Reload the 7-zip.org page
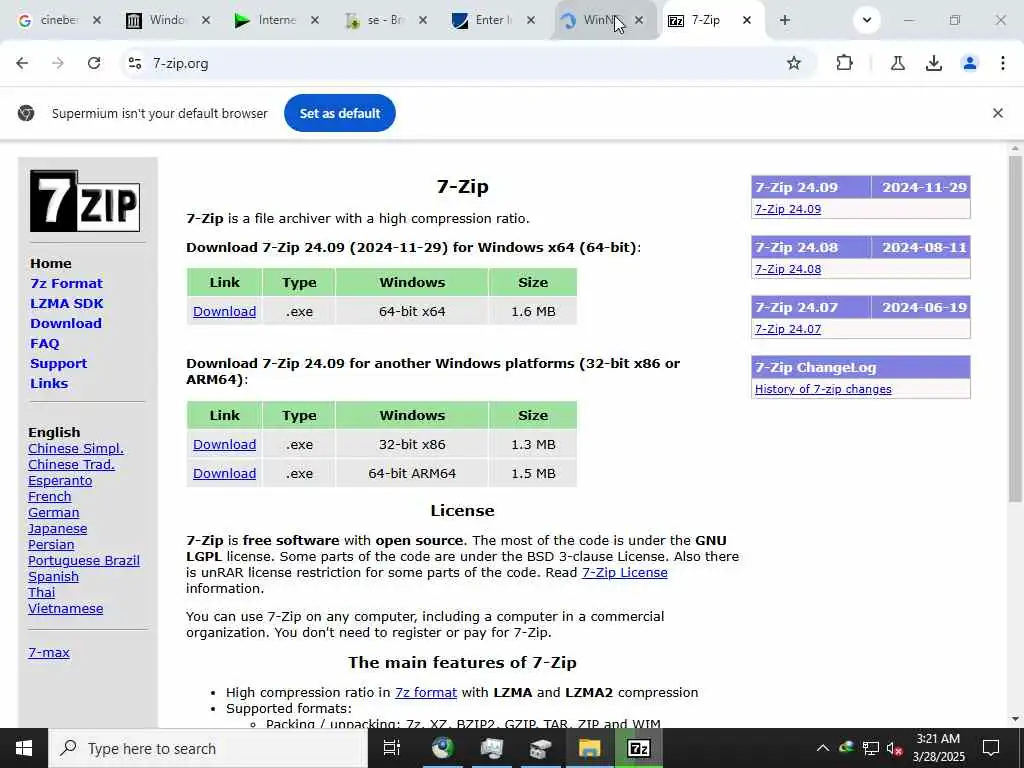Screen dimensions: 1024x768 point(94,63)
